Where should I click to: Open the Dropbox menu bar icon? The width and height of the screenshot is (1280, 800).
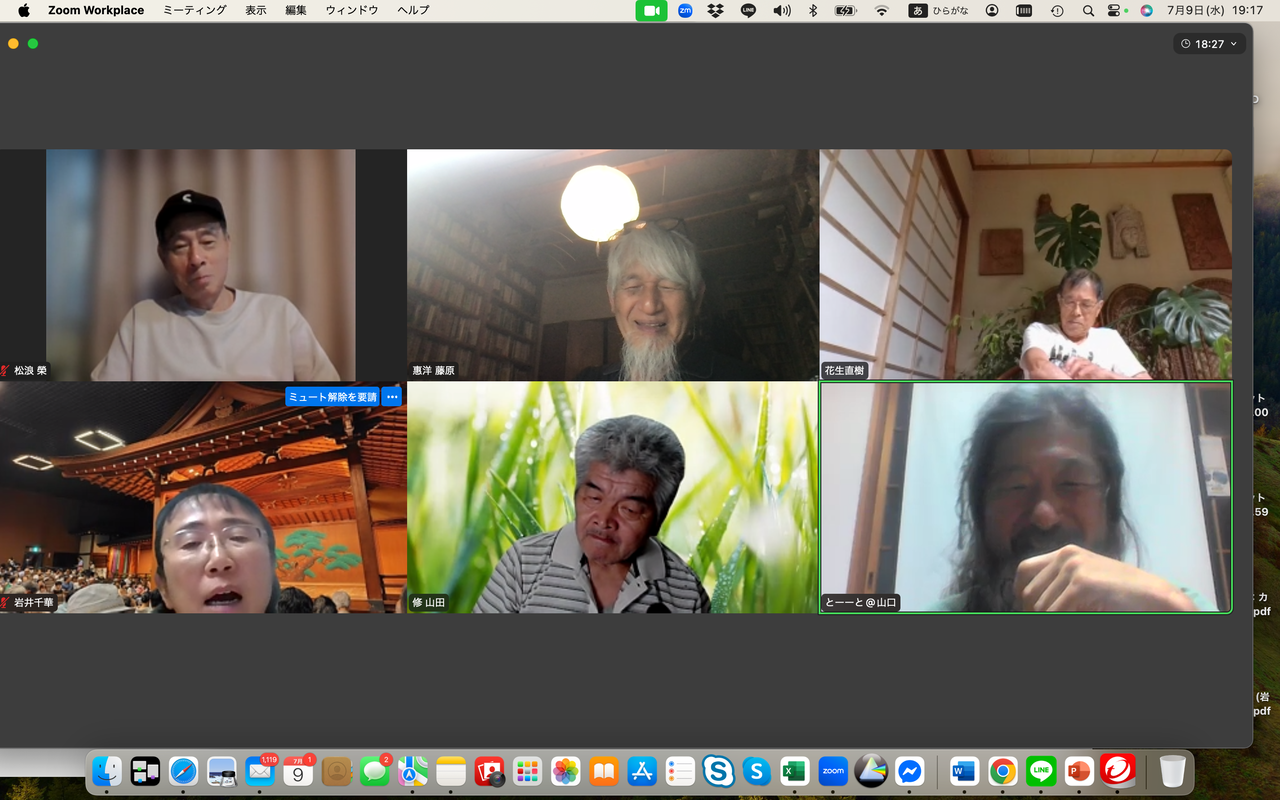click(715, 10)
